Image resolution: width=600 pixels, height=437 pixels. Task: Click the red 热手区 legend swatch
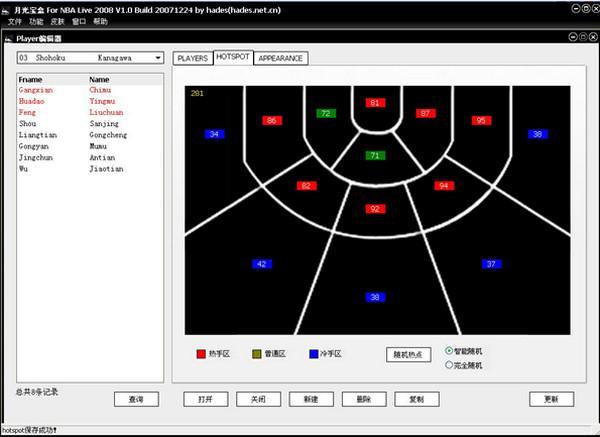(201, 354)
